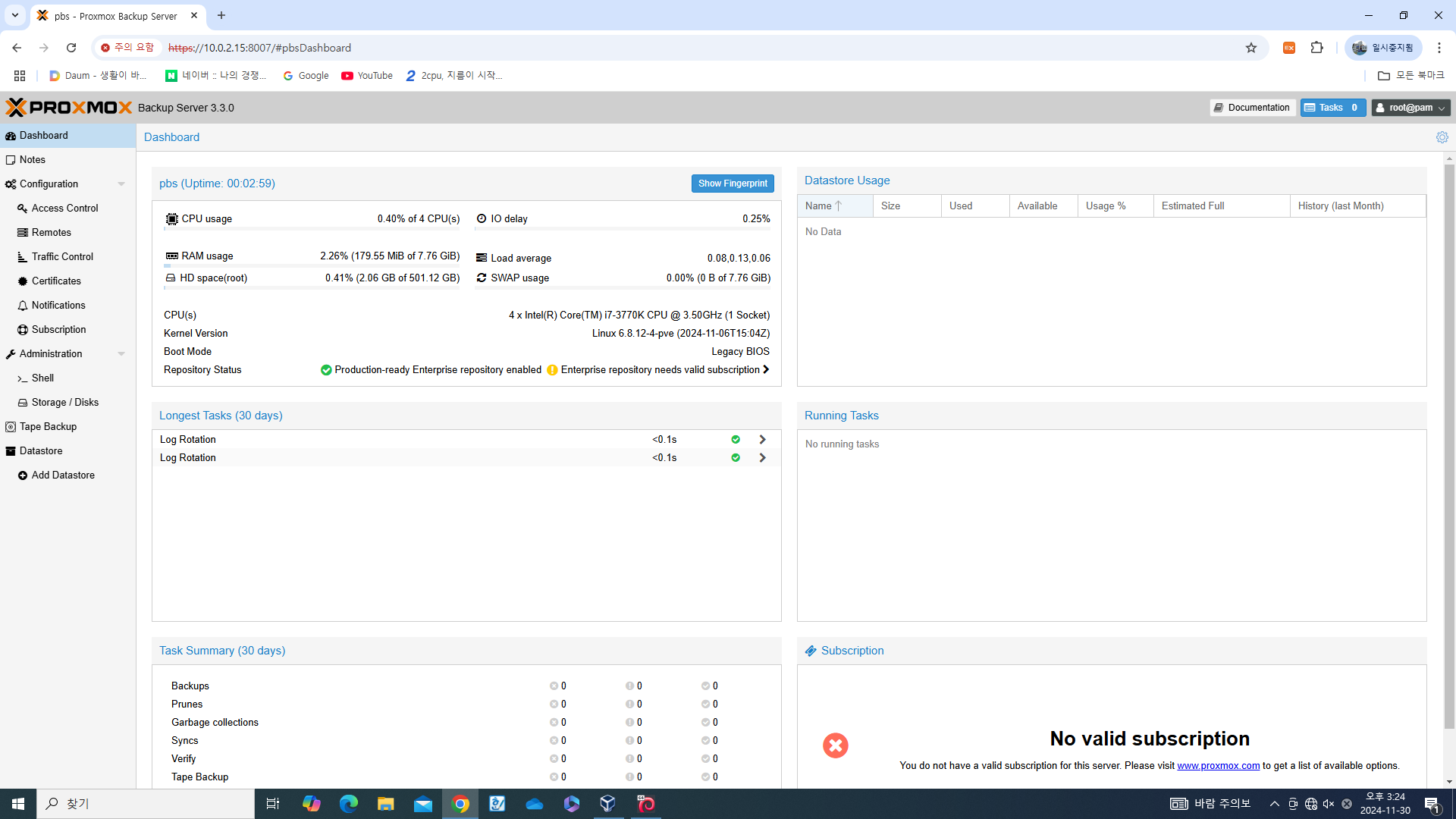This screenshot has width=1456, height=819.
Task: Open the Tasks list button
Action: (x=1333, y=108)
